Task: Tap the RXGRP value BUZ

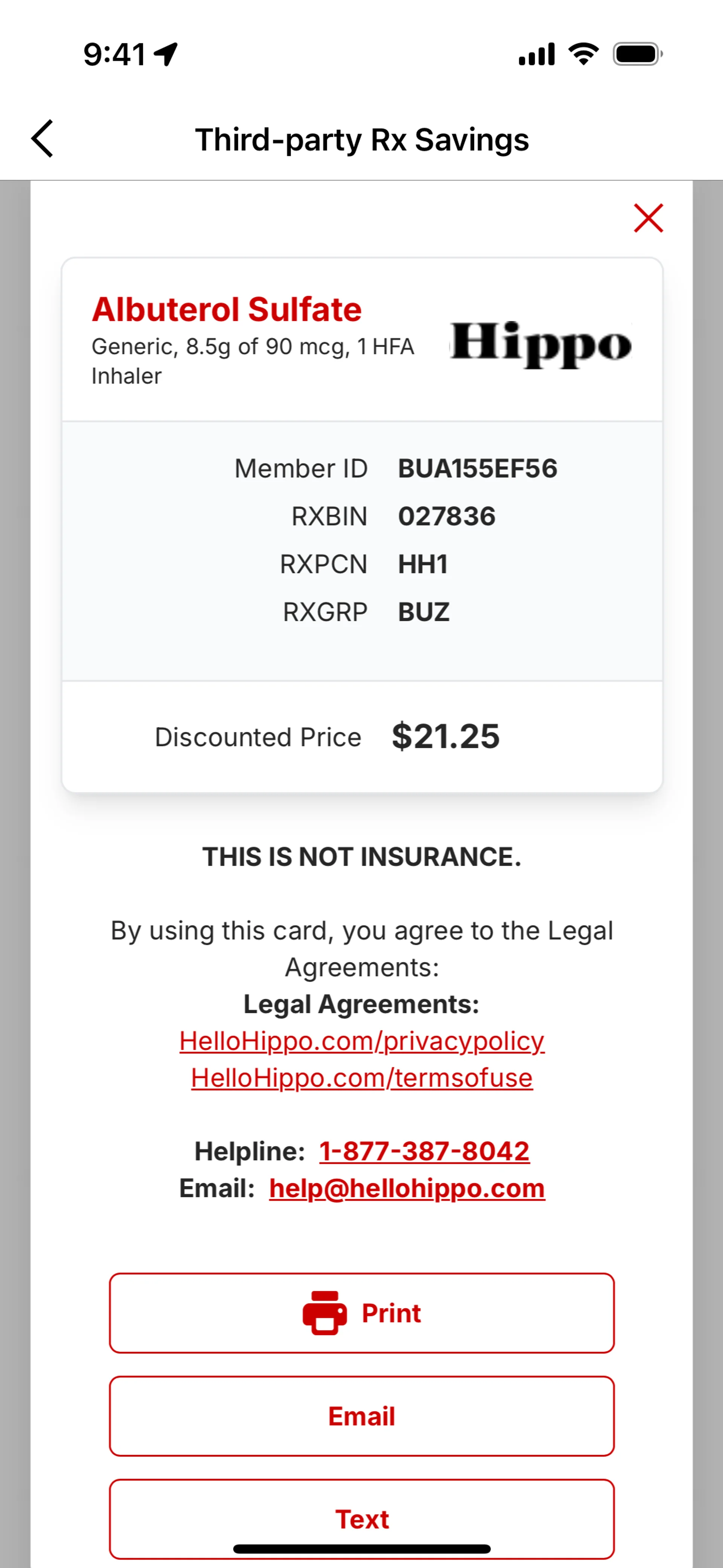Action: coord(424,612)
